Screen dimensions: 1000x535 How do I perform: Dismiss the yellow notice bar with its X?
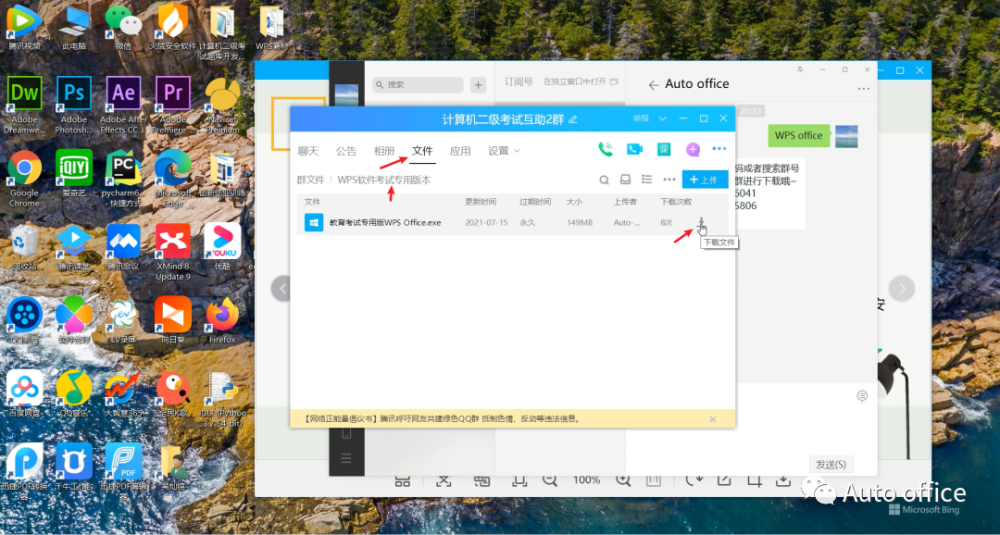point(712,419)
